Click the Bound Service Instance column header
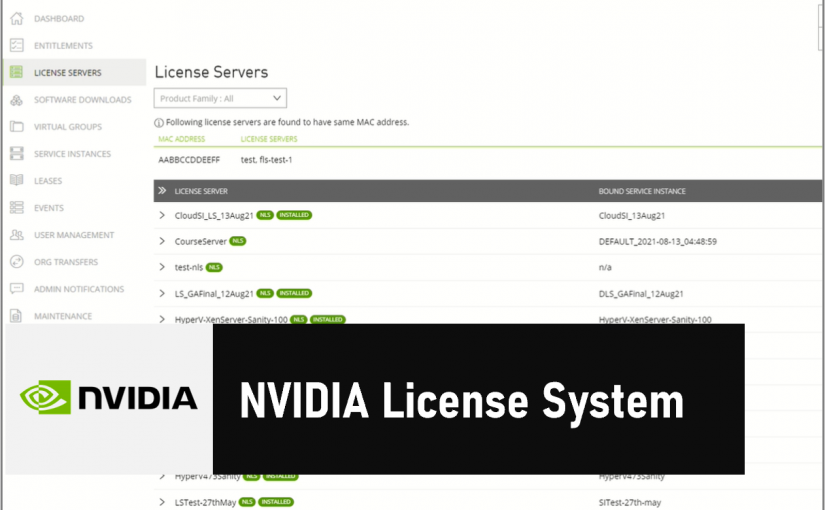 (x=642, y=191)
